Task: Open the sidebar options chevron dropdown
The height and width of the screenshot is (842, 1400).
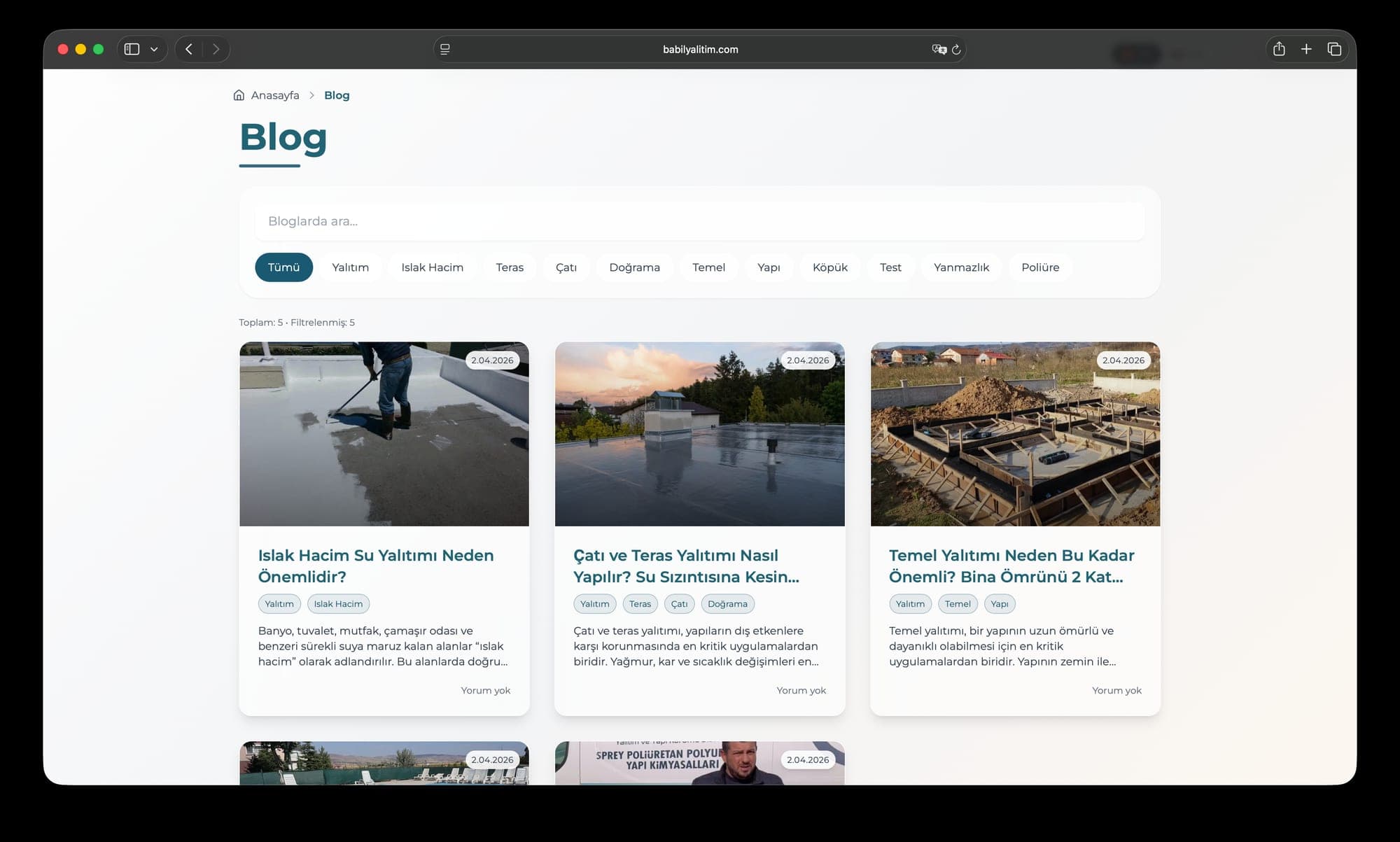Action: (x=154, y=49)
